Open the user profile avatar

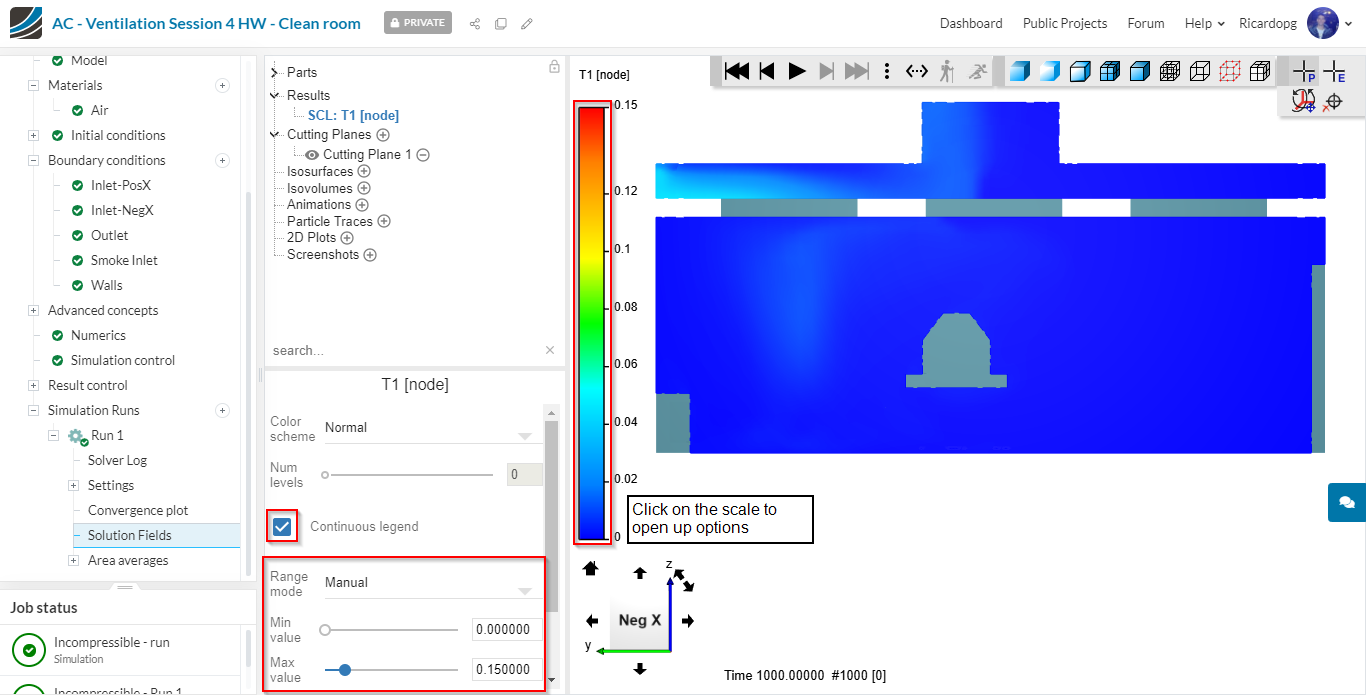click(1322, 23)
